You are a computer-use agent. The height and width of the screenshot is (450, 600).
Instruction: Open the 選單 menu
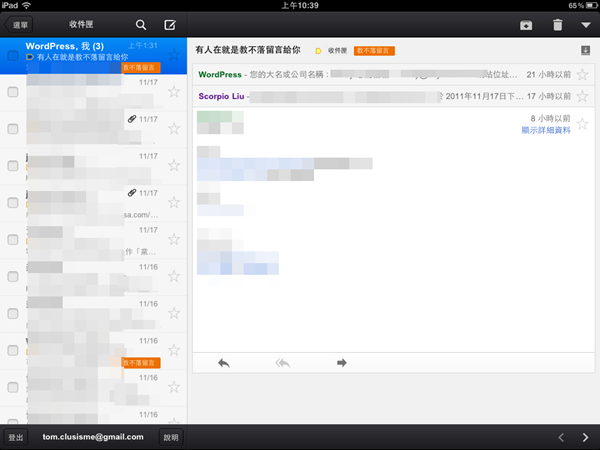pos(20,24)
